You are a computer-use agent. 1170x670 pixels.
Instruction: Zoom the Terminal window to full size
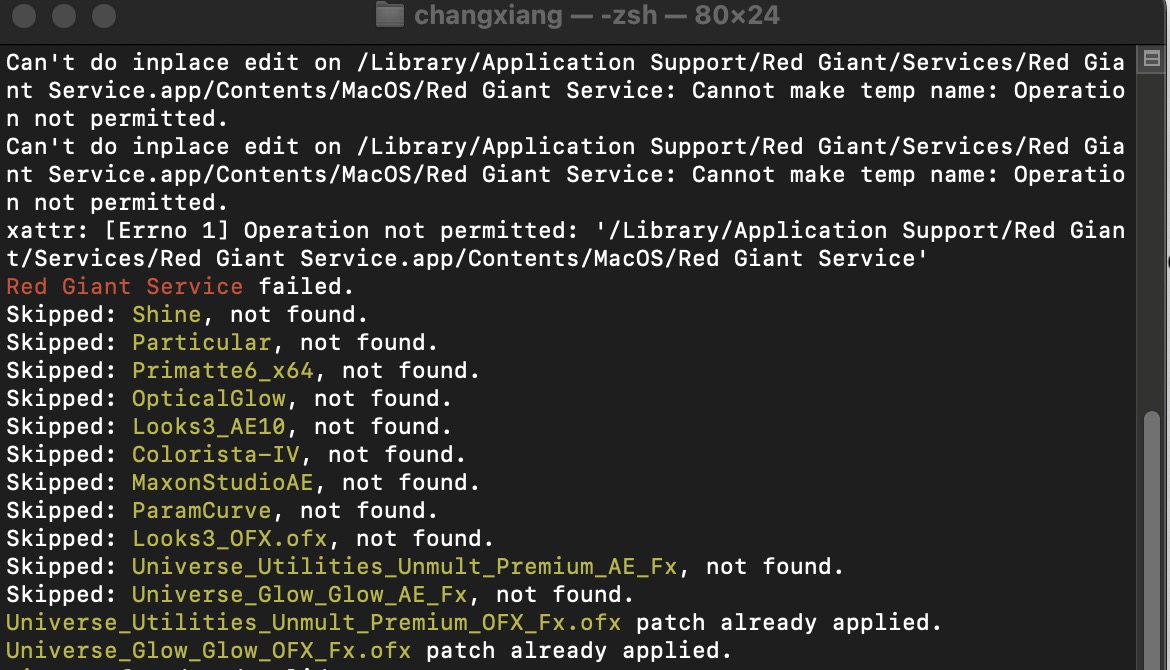click(102, 16)
